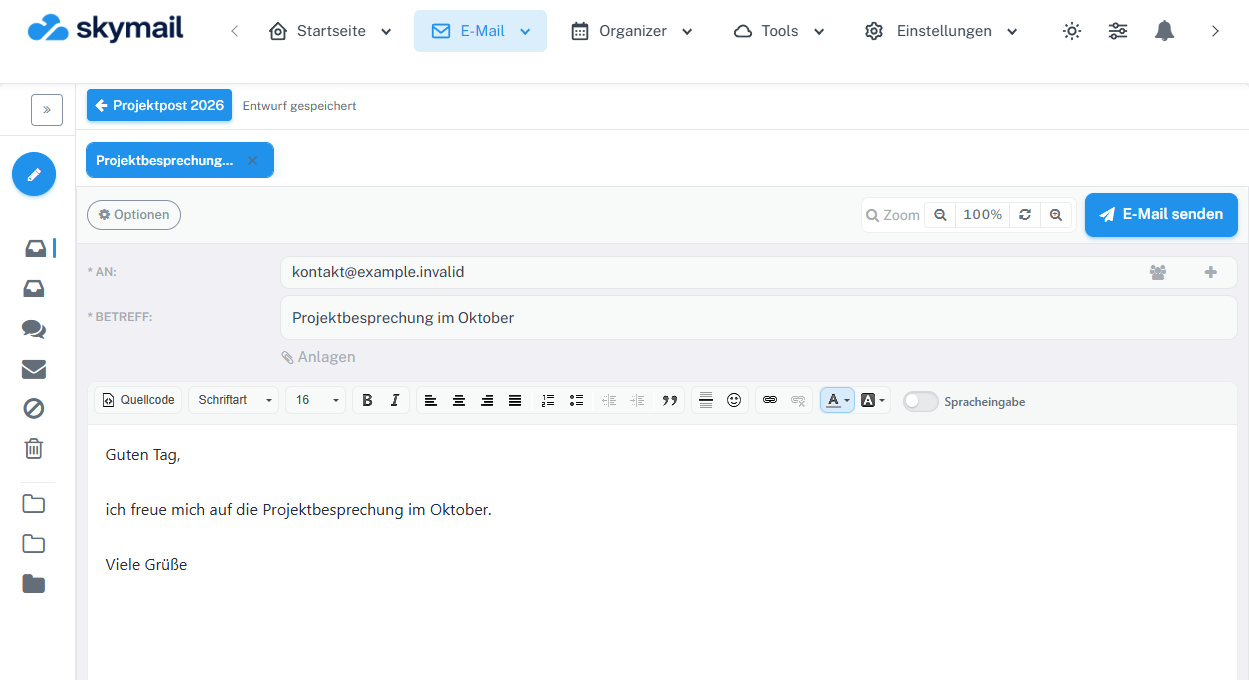This screenshot has height=680, width=1249.
Task: Insert a hyperlink with the link icon
Action: point(770,400)
